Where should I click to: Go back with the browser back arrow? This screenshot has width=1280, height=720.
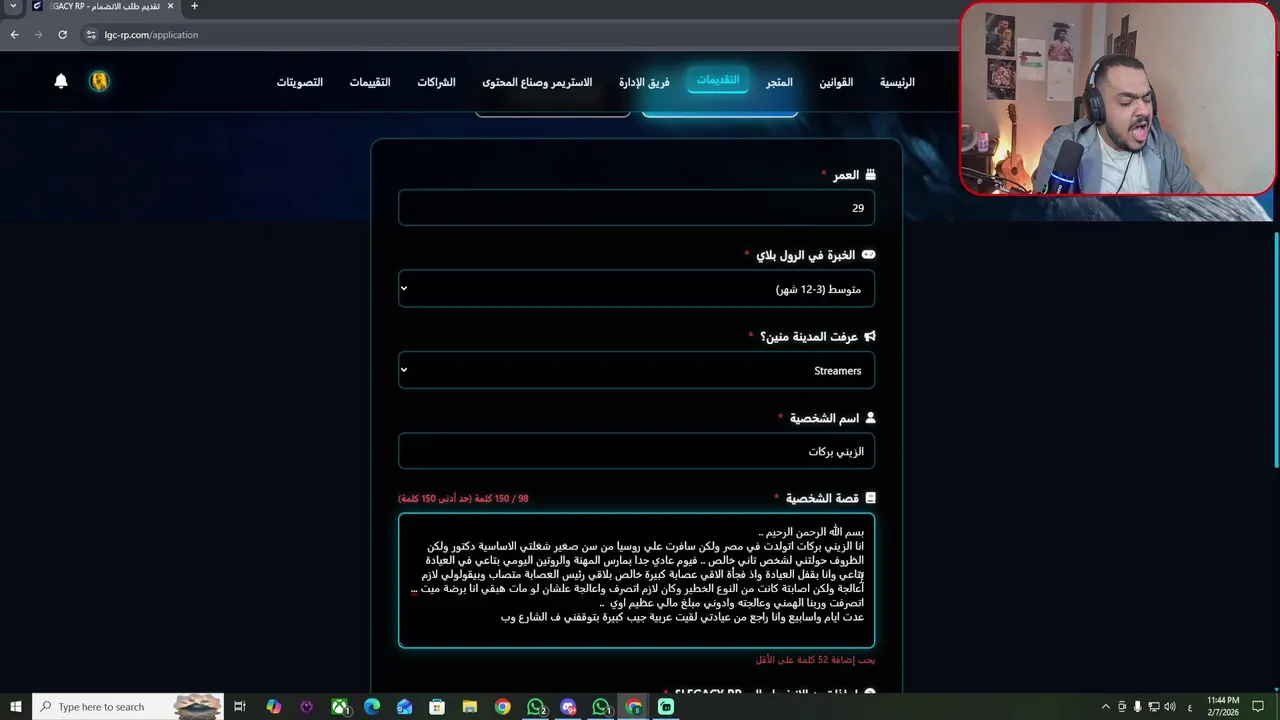[x=14, y=34]
